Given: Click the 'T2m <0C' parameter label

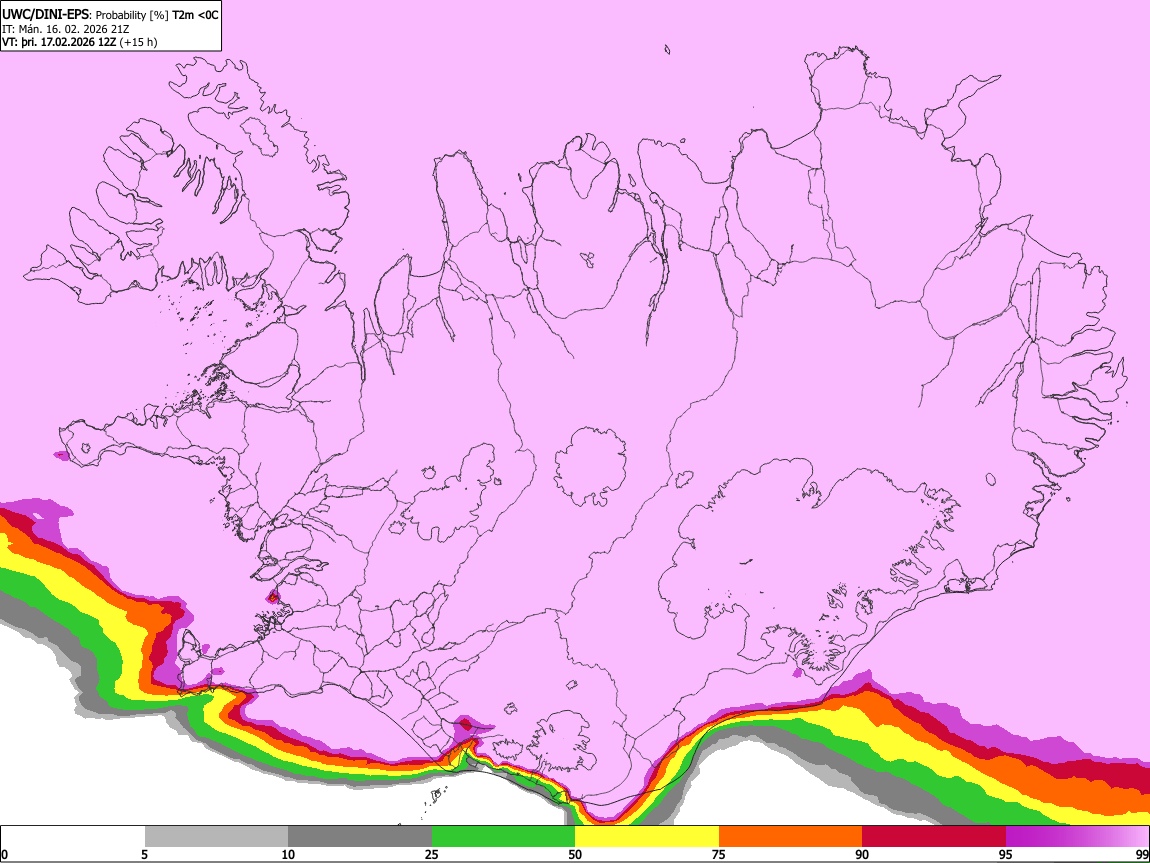Looking at the screenshot, I should (x=195, y=15).
